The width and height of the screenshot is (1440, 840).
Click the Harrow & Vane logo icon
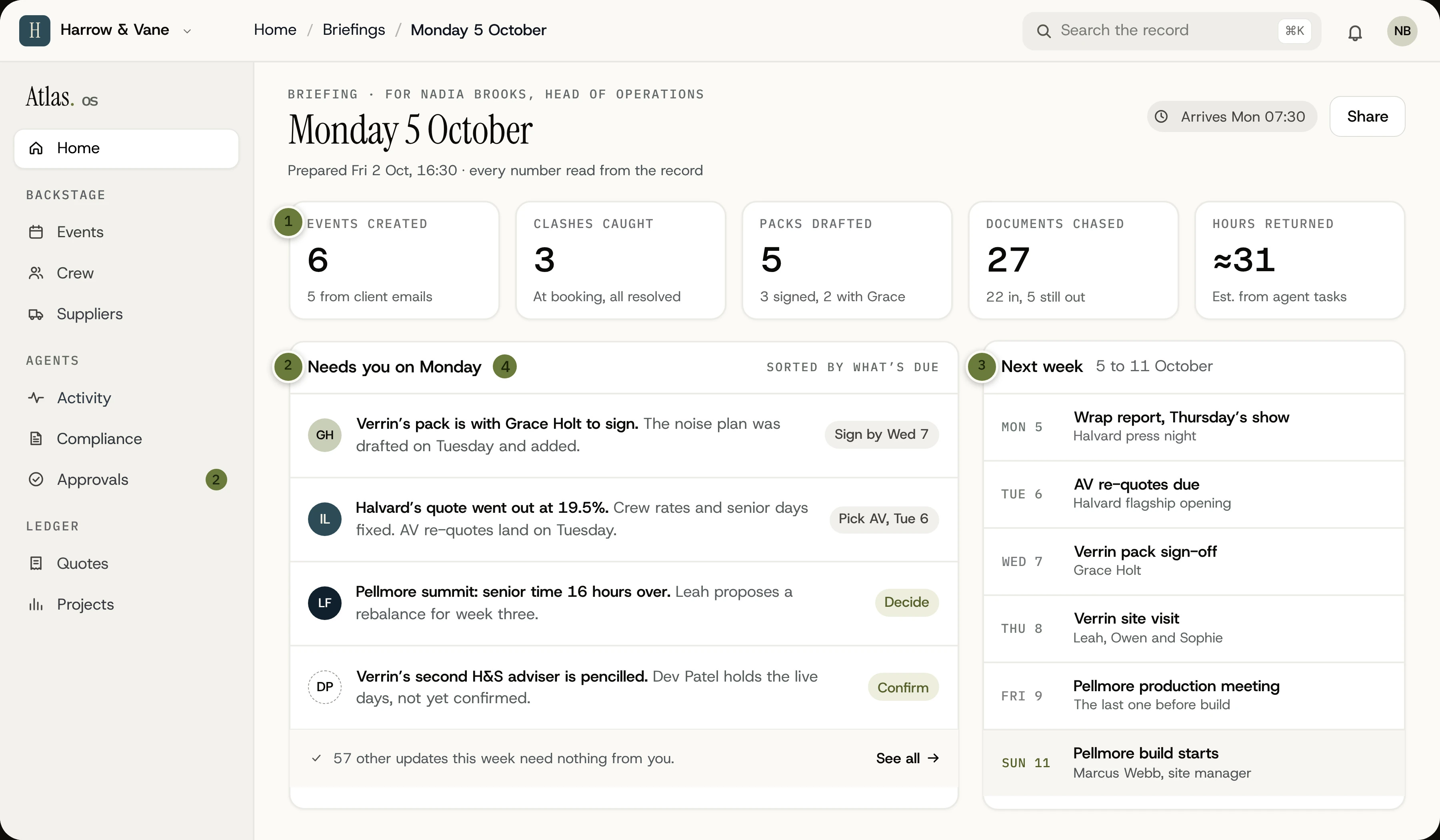(x=34, y=30)
